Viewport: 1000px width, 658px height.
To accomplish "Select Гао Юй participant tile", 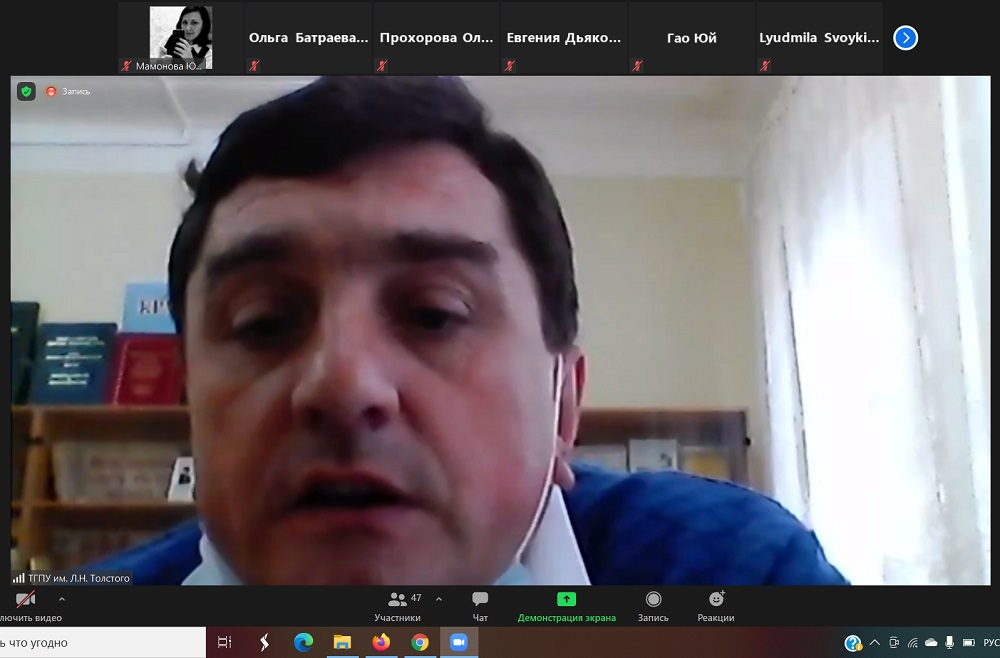I will click(x=691, y=38).
